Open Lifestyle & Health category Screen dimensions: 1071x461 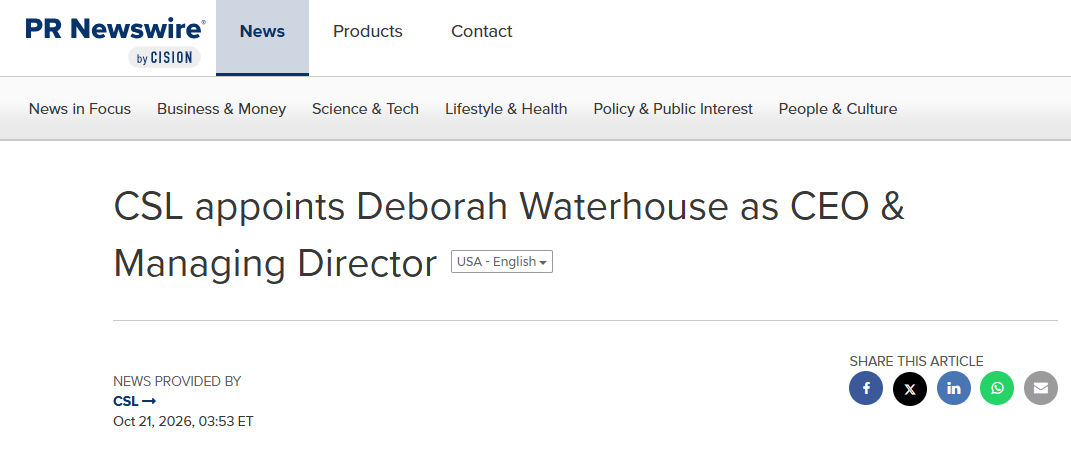(506, 109)
